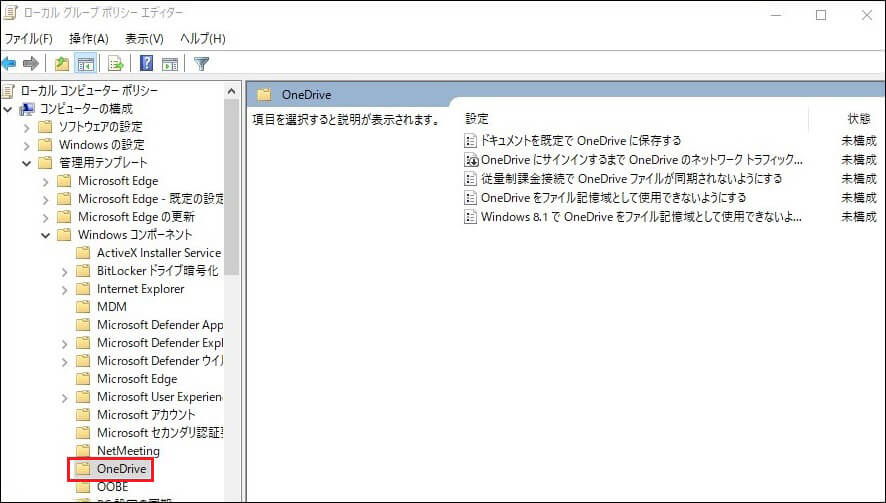886x503 pixels.
Task: Select ドキュメントを既定で OneDrive に保存する setting
Action: [x=581, y=141]
